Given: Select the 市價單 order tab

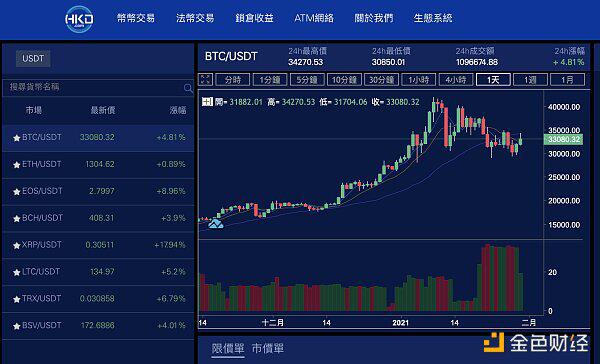Looking at the screenshot, I should click(x=268, y=348).
